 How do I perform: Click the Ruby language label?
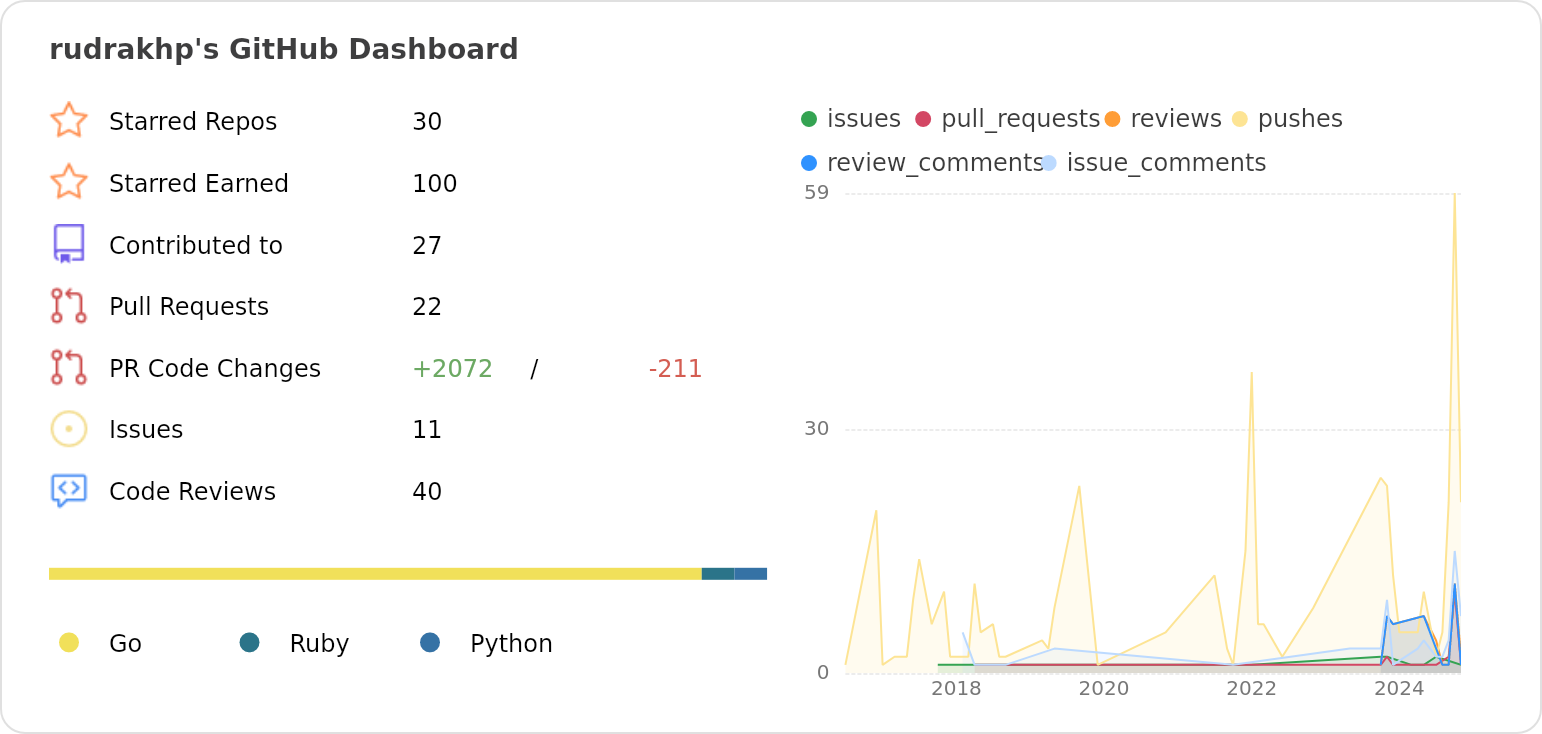coord(319,644)
